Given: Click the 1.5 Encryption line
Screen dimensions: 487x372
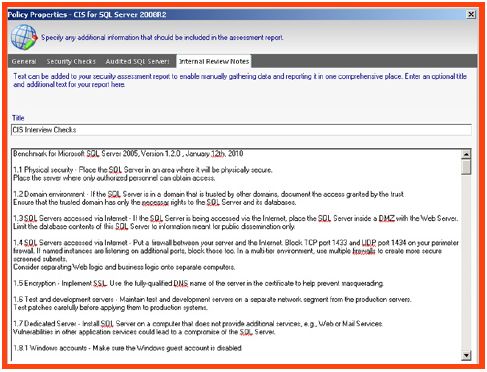Looking at the screenshot, I should pyautogui.click(x=198, y=283).
